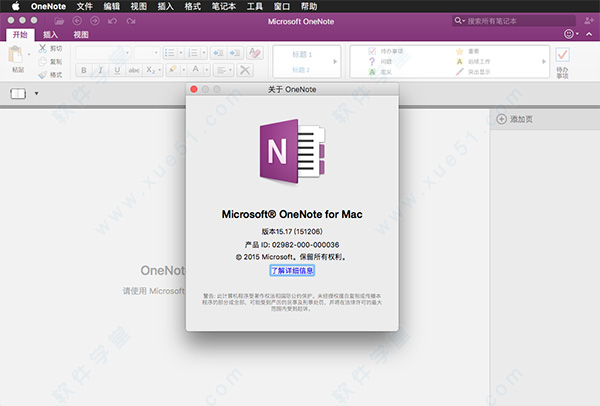This screenshot has width=600, height=406.
Task: Open the 工具 menu
Action: click(254, 6)
